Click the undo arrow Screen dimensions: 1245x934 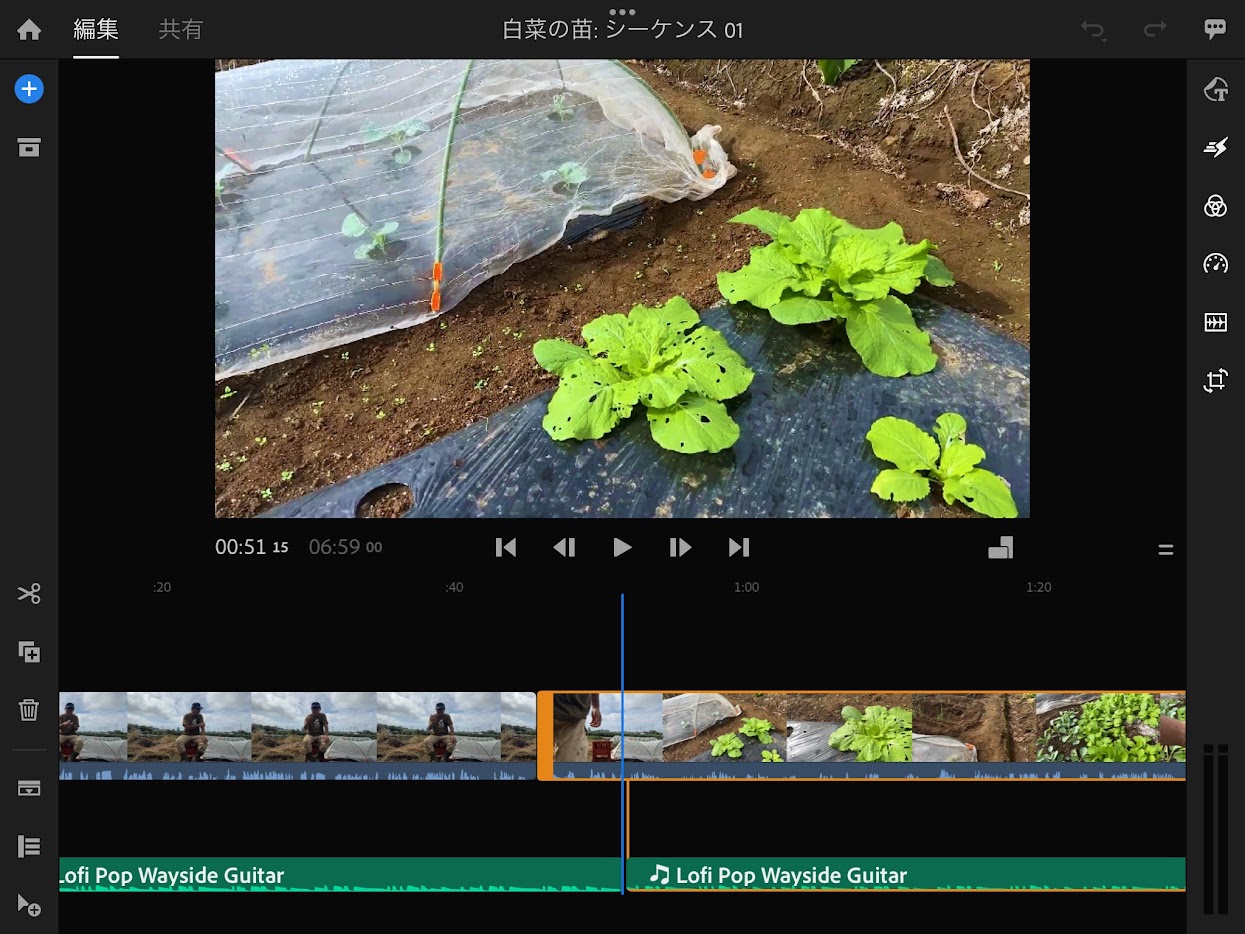[1093, 30]
